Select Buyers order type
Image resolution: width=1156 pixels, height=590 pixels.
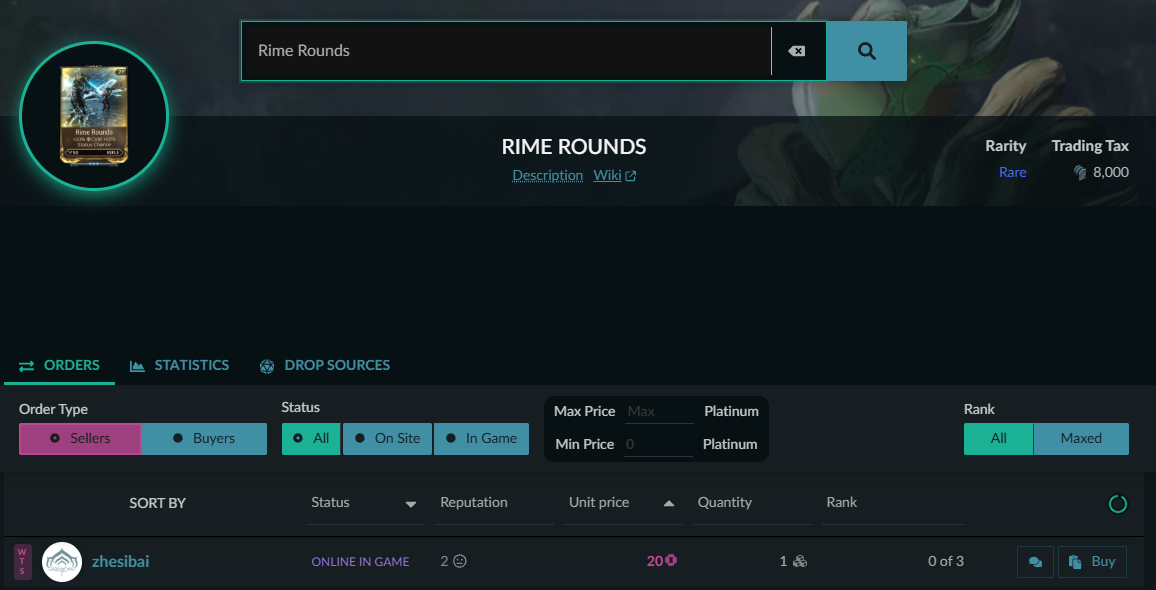tap(204, 439)
